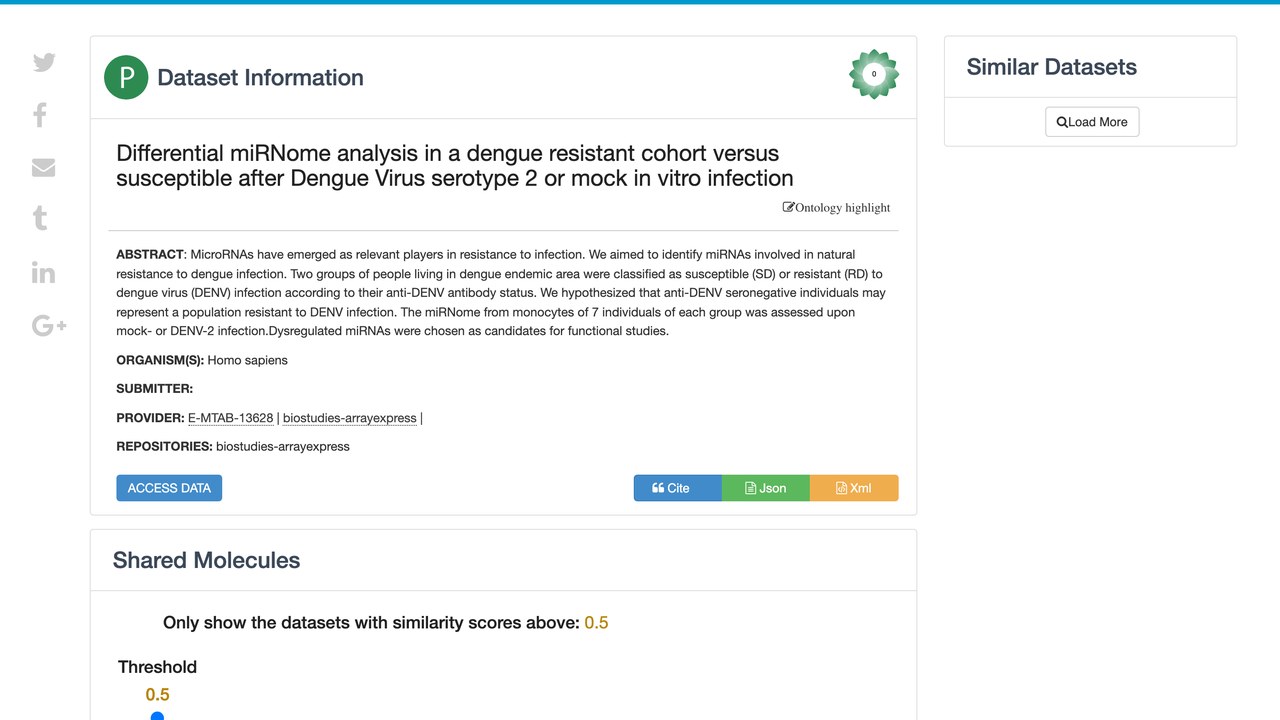Click the SUBMITTER label
Screen dimensions: 1280x720
click(155, 389)
